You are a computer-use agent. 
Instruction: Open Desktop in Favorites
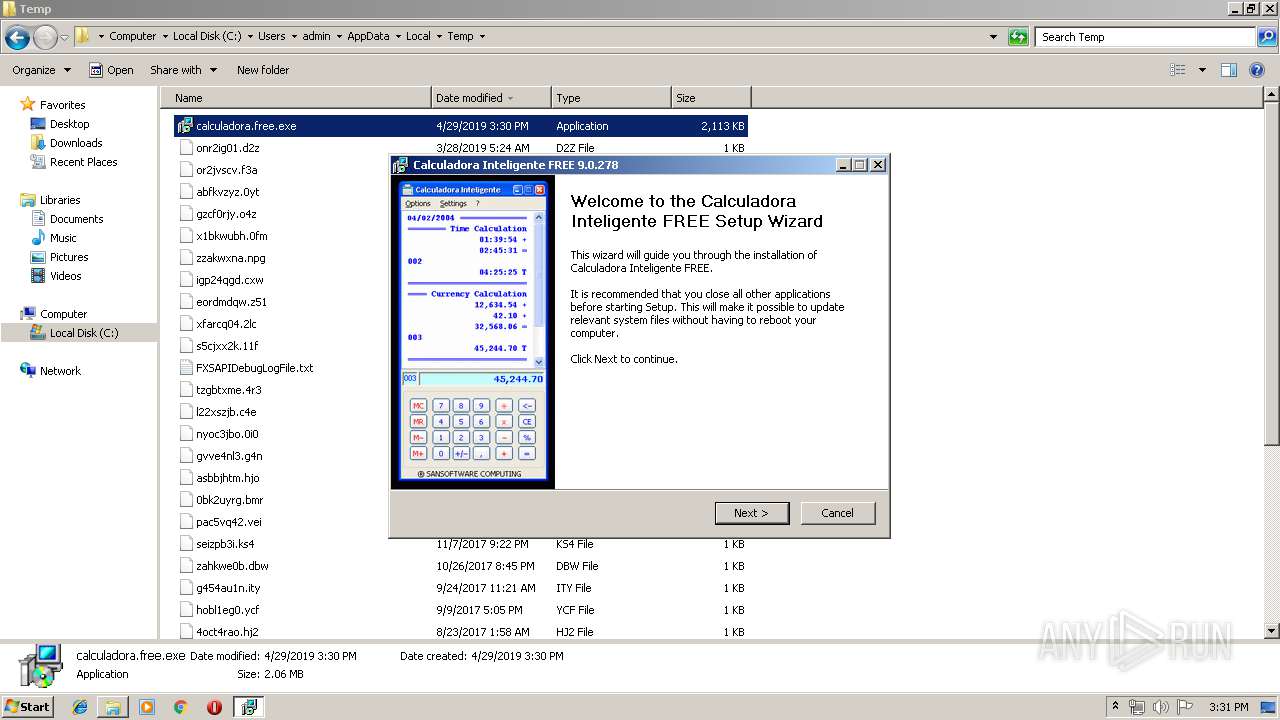coord(69,124)
